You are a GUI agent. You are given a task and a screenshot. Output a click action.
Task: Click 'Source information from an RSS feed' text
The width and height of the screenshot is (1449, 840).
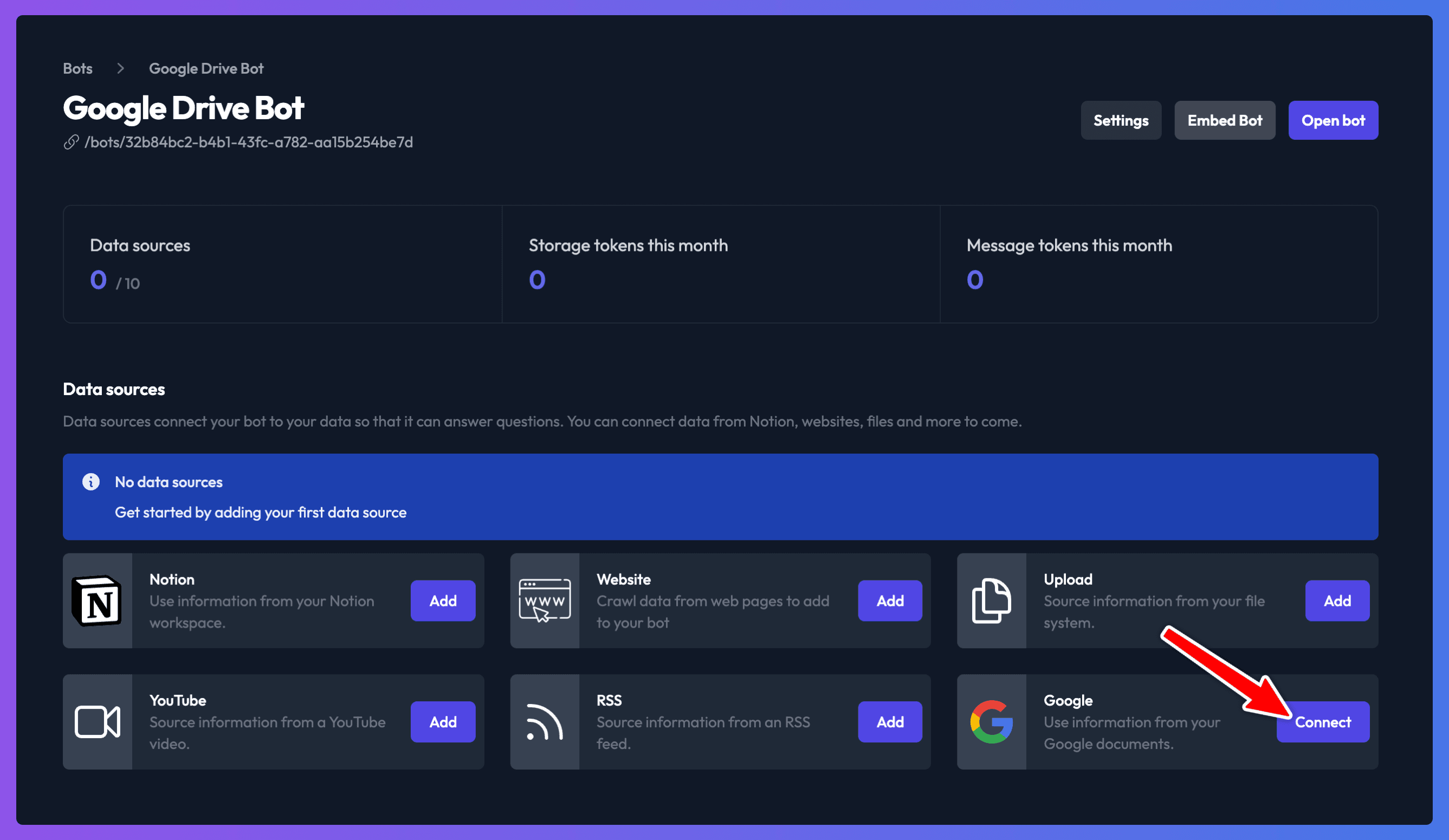[x=703, y=733]
